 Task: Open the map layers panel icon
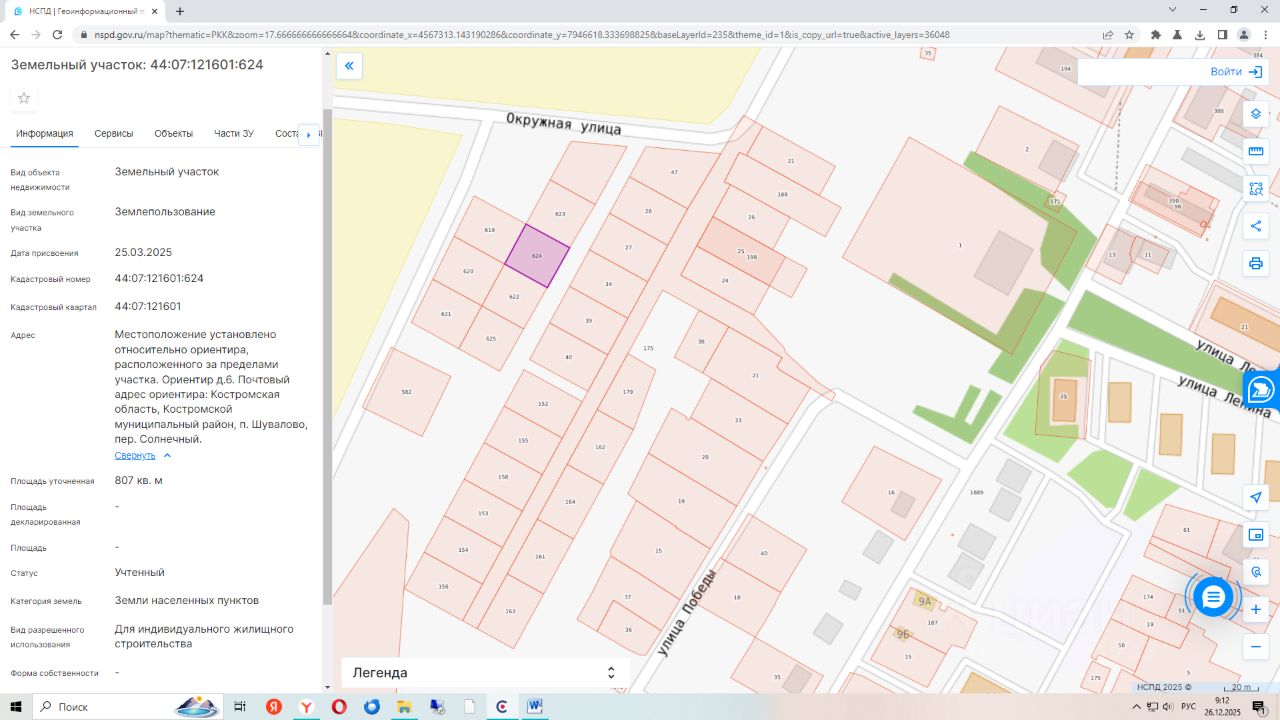tap(1256, 113)
